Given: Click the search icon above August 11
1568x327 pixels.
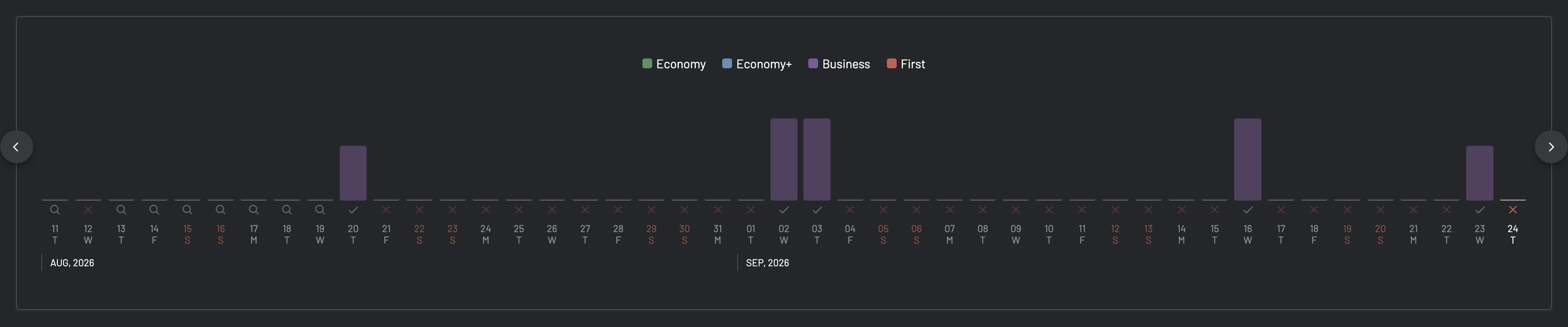Looking at the screenshot, I should [55, 210].
